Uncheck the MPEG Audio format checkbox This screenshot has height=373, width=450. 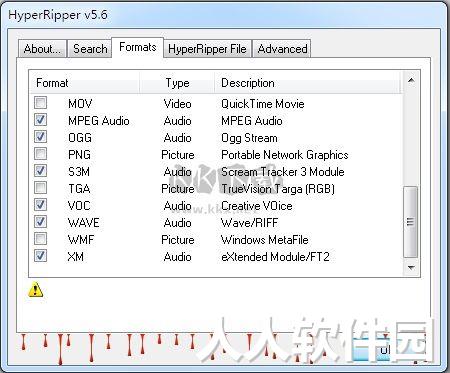pyautogui.click(x=40, y=120)
